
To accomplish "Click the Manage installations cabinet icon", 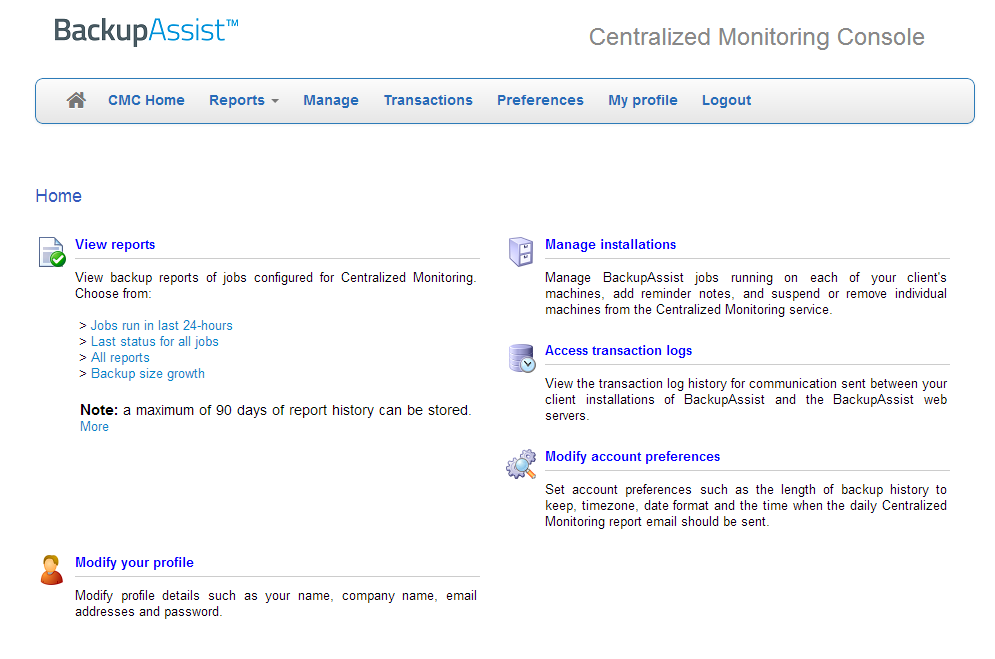I will pos(521,252).
